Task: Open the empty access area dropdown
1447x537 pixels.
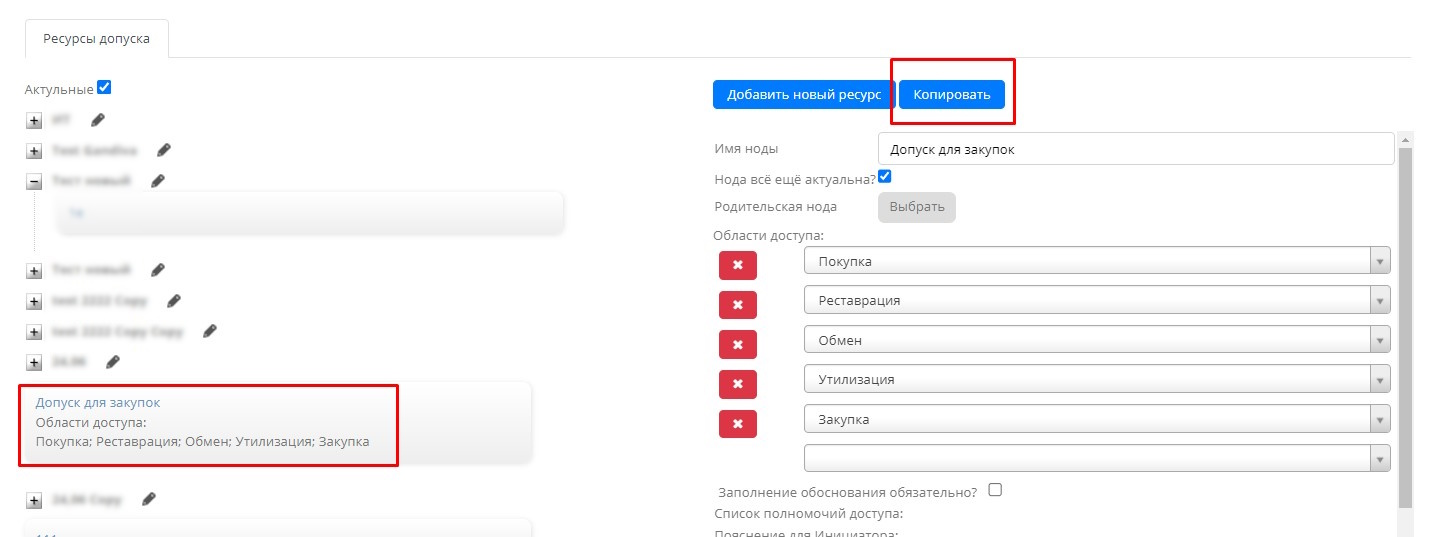Action: (x=1096, y=458)
